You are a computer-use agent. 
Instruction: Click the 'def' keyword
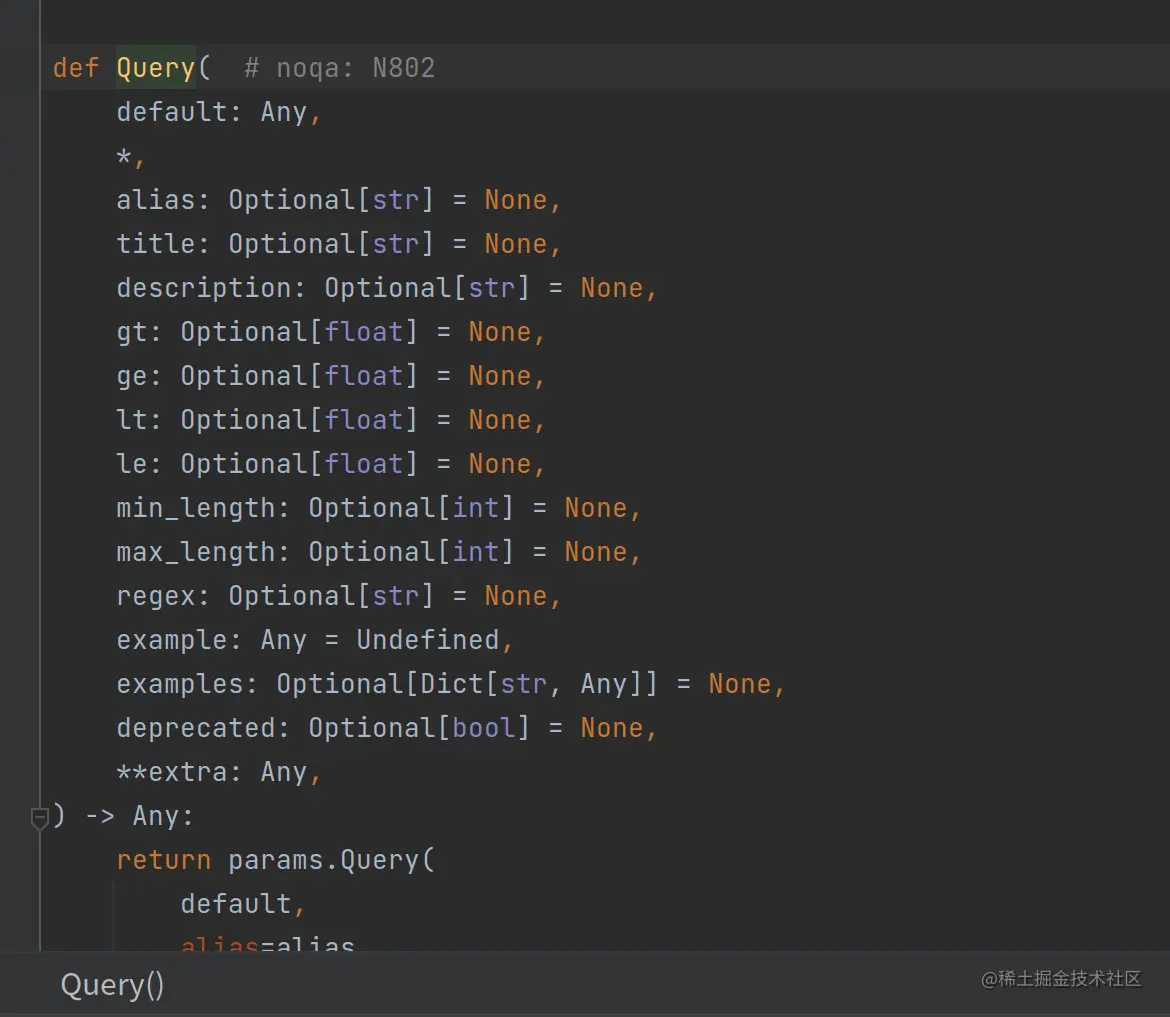[75, 68]
